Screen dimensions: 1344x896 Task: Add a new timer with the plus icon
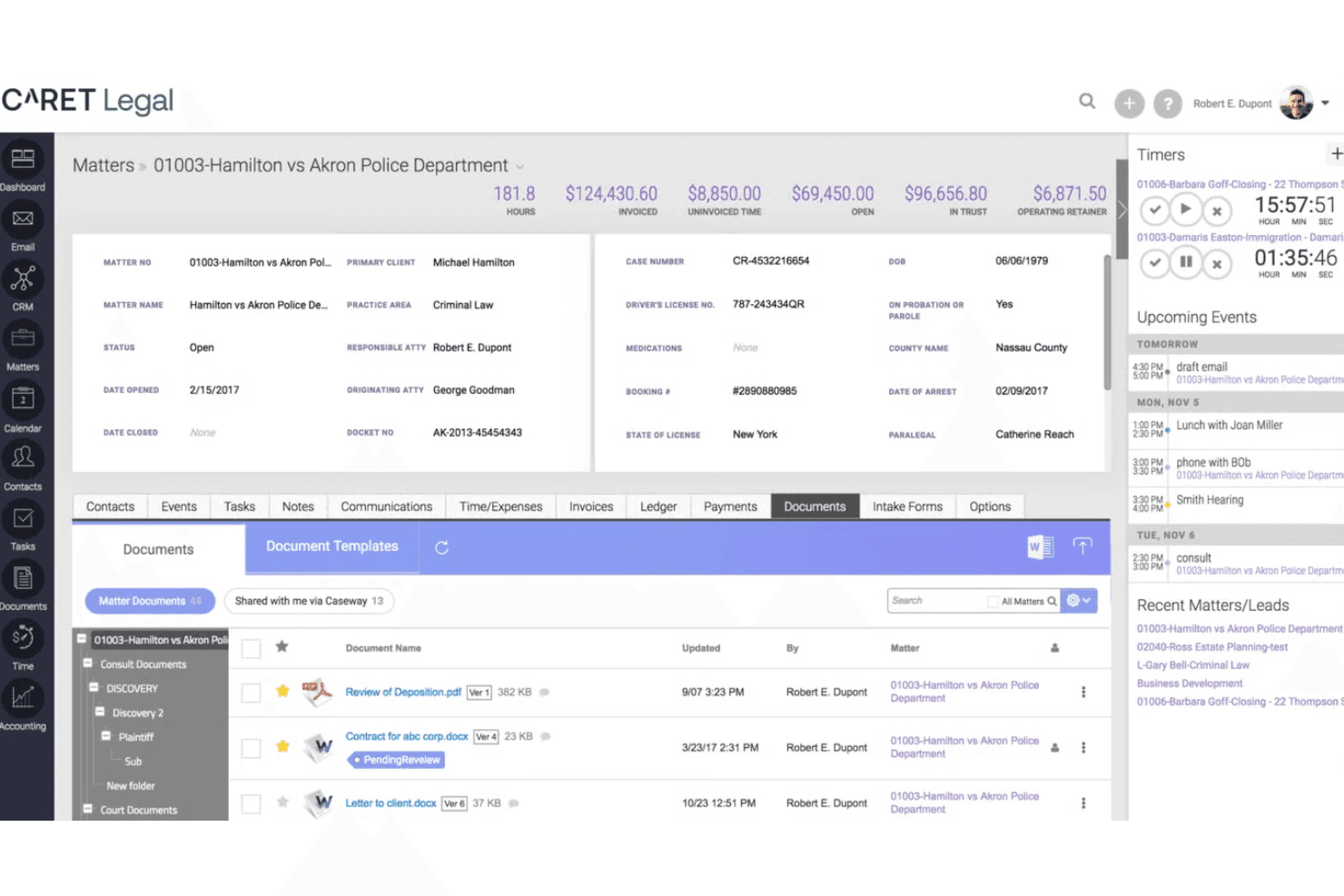click(x=1336, y=154)
